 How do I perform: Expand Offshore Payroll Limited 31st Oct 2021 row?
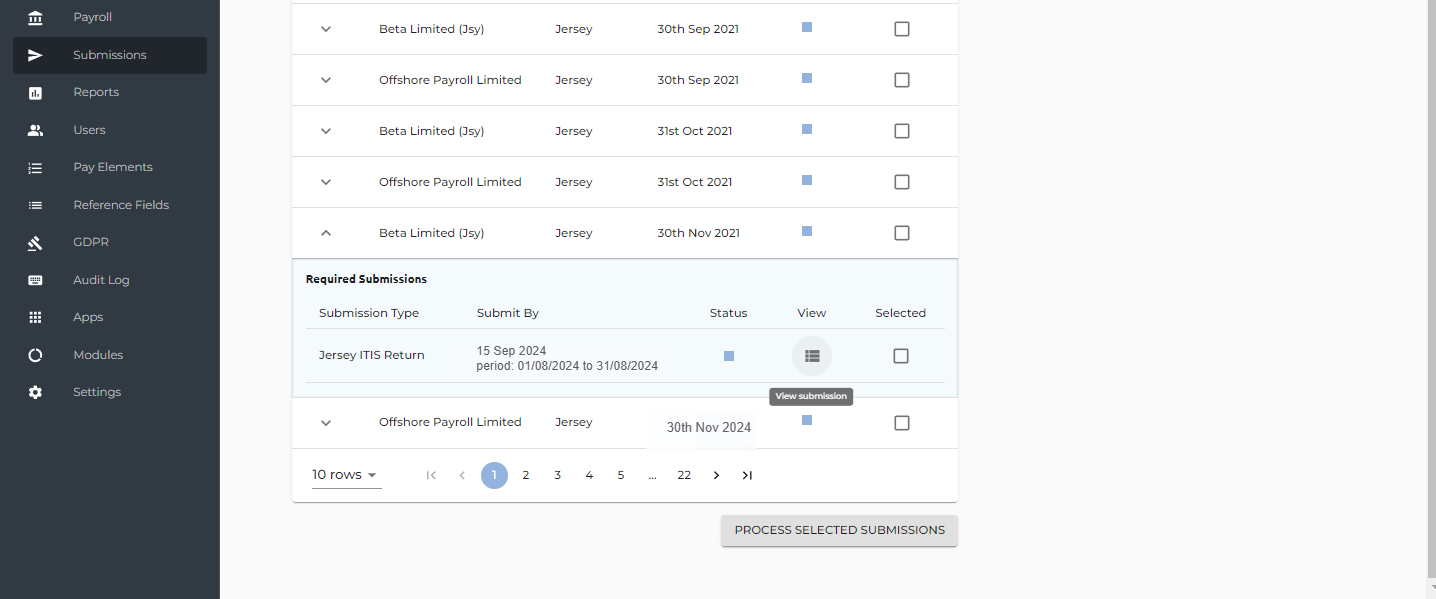325,182
